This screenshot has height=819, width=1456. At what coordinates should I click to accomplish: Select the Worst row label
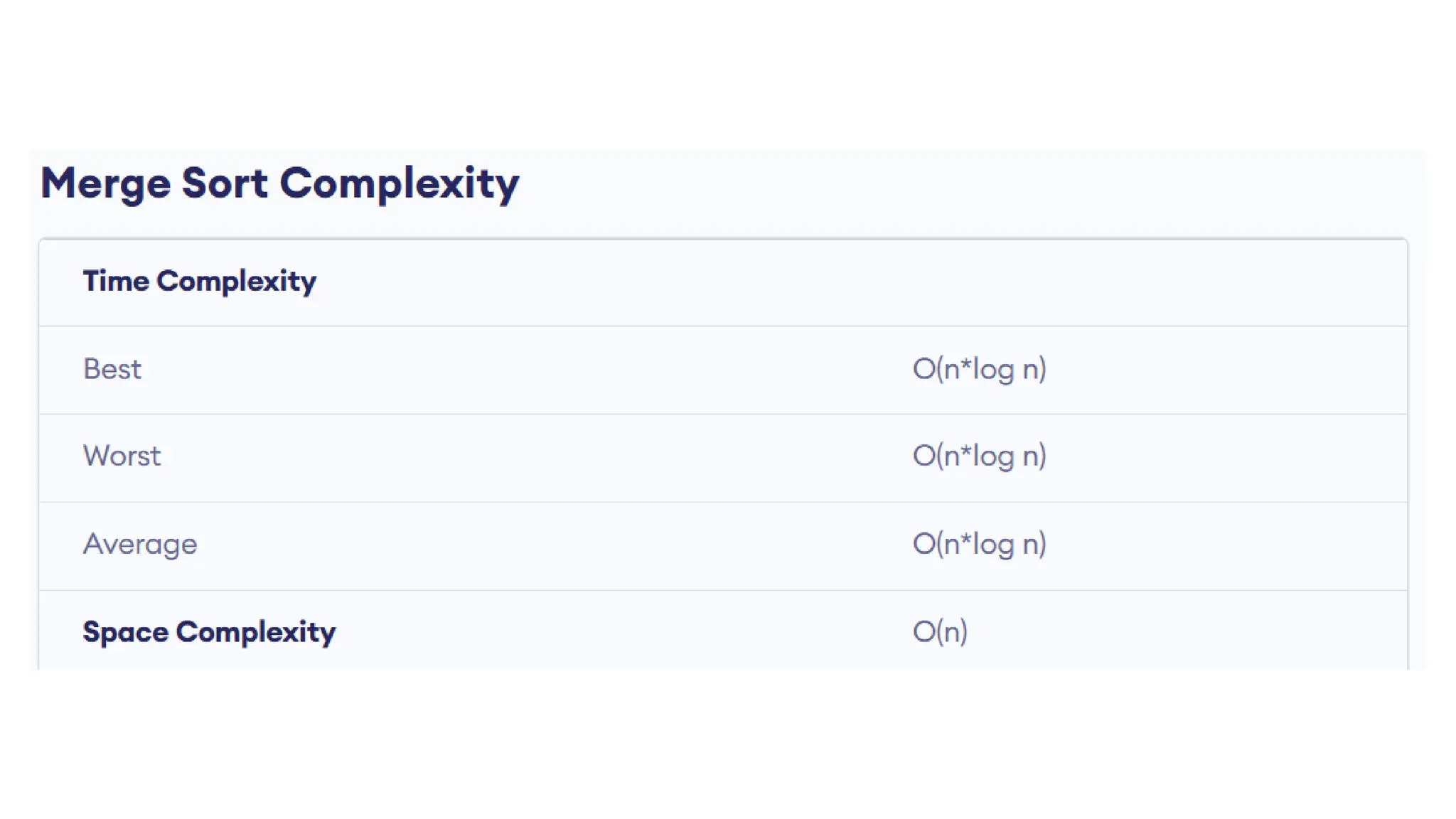coord(122,456)
